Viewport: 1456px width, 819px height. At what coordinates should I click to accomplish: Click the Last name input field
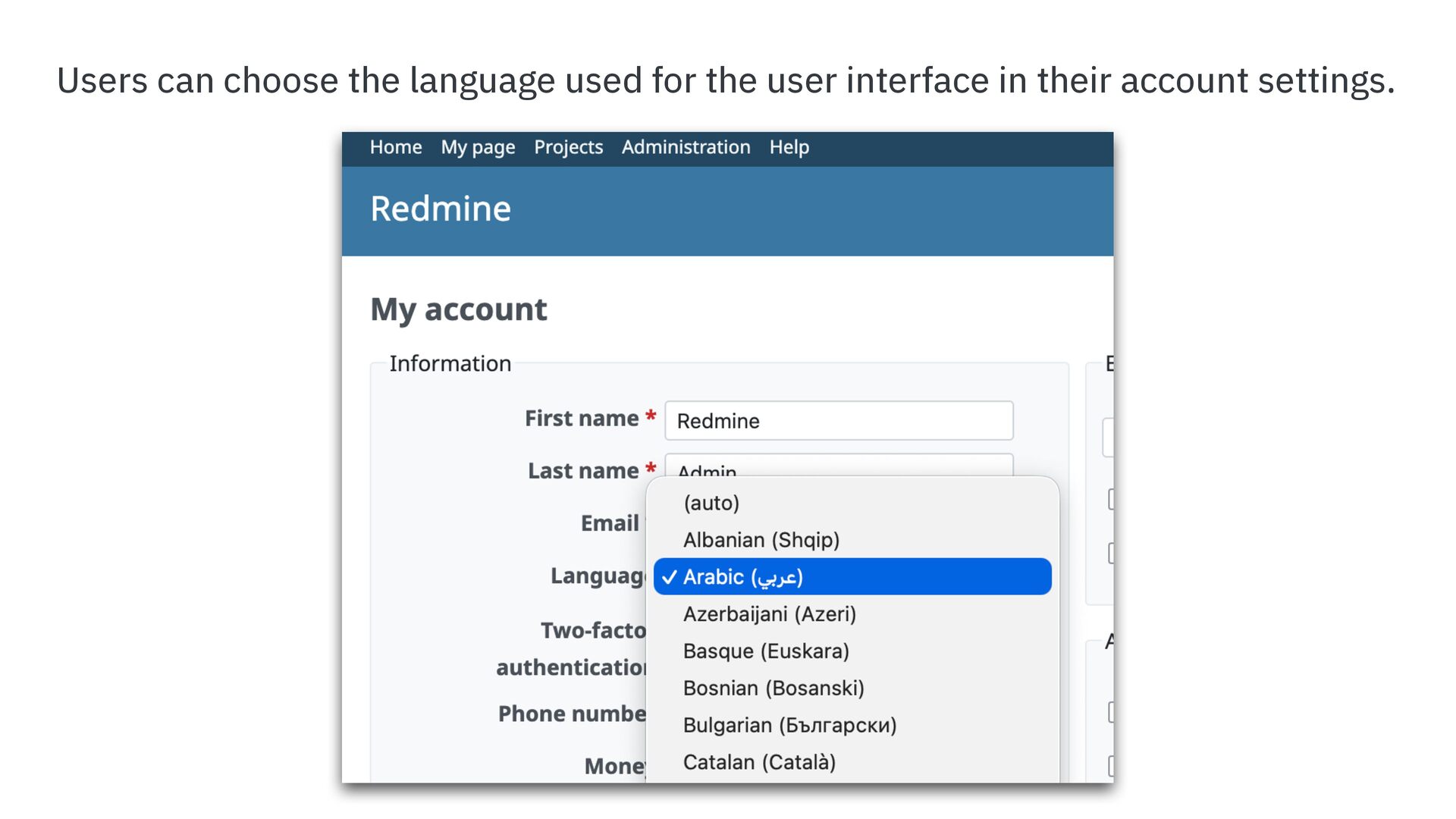[839, 465]
